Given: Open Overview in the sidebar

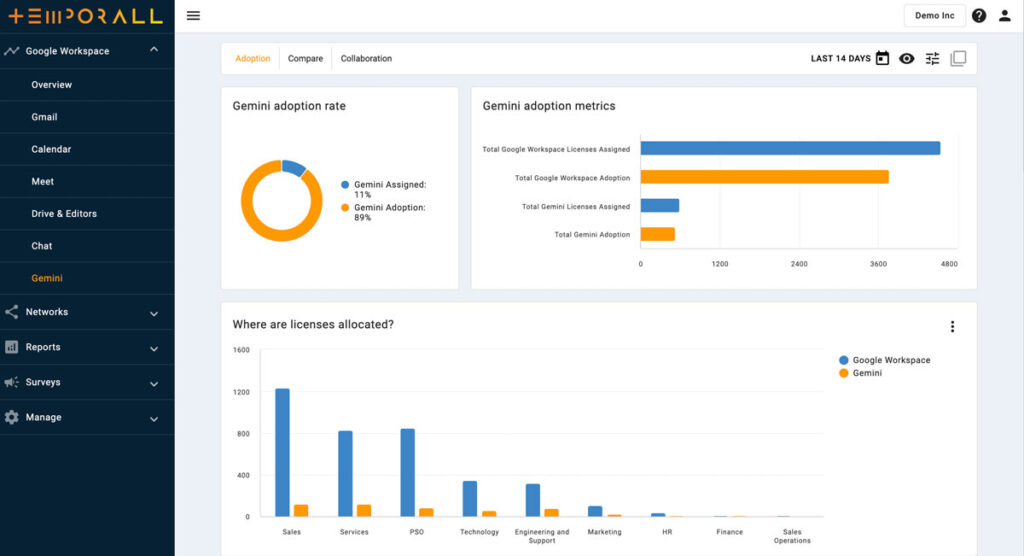Looking at the screenshot, I should (52, 84).
